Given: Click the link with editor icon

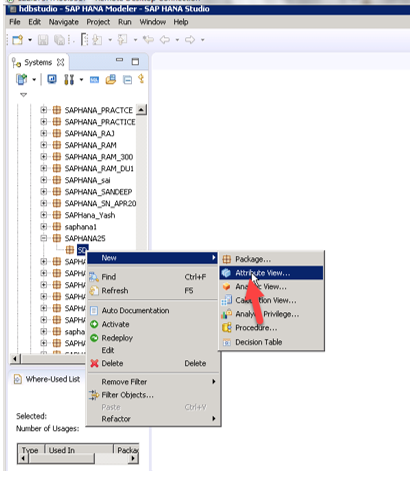Looking at the screenshot, I should pyautogui.click(x=141, y=79).
